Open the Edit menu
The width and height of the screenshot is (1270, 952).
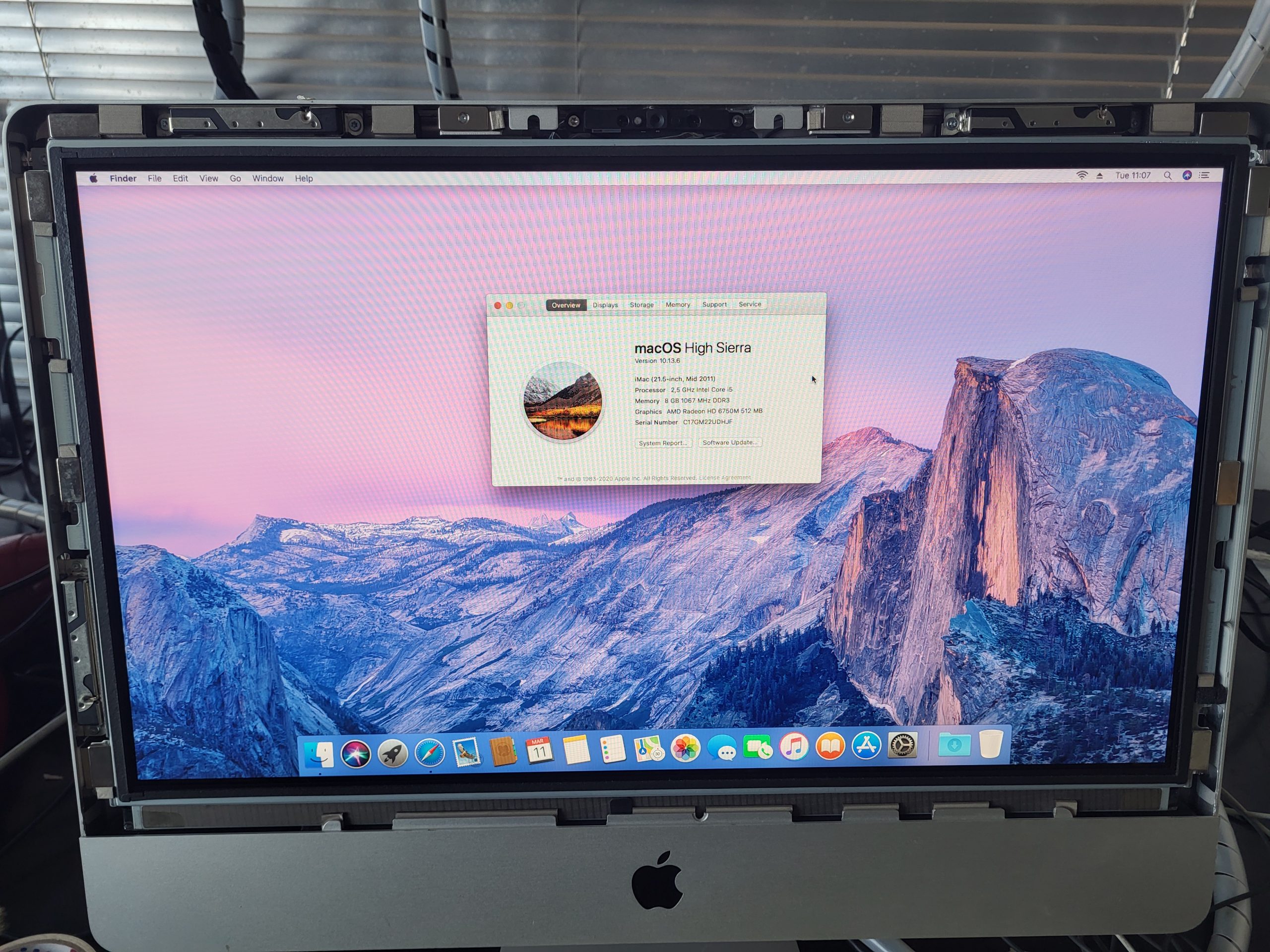180,178
